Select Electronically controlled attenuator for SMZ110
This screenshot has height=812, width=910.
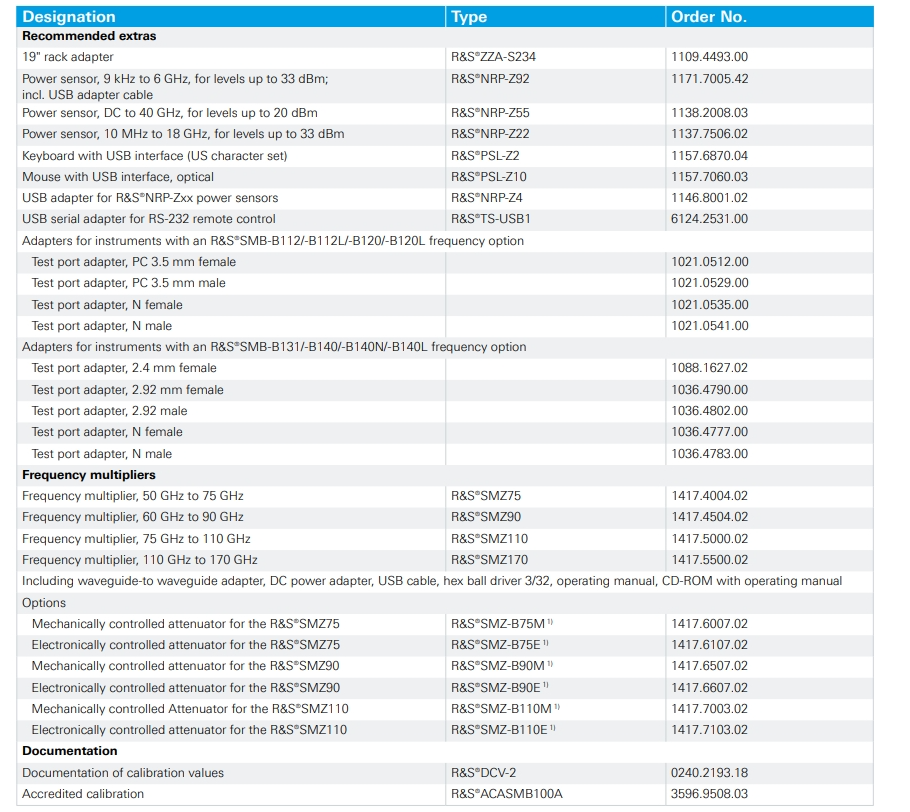tap(189, 730)
